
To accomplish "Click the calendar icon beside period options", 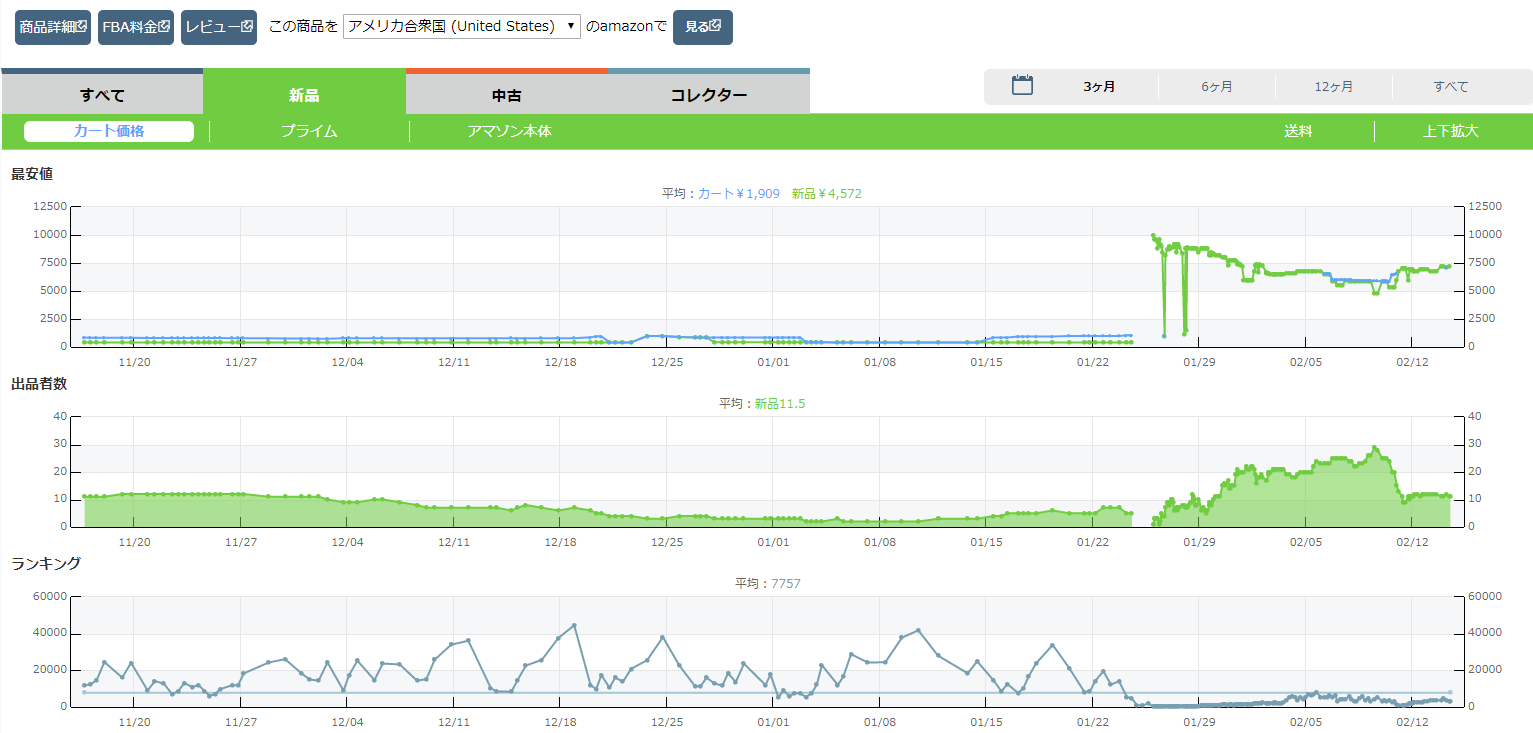I will click(x=1022, y=86).
